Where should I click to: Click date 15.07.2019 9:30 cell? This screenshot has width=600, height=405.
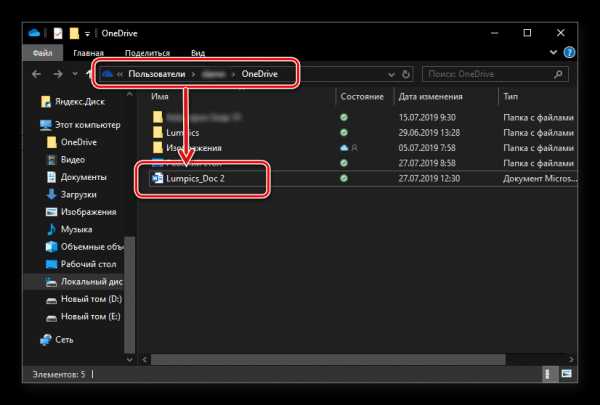tap(427, 118)
